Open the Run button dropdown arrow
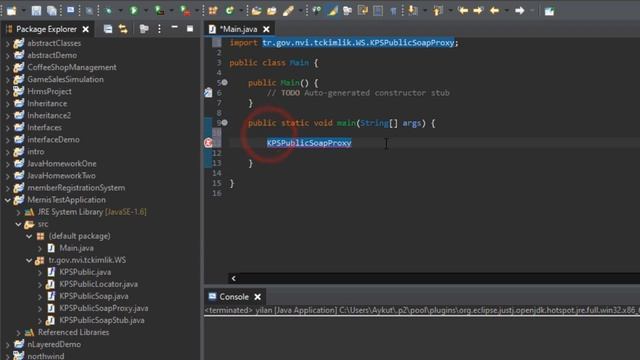 146,11
